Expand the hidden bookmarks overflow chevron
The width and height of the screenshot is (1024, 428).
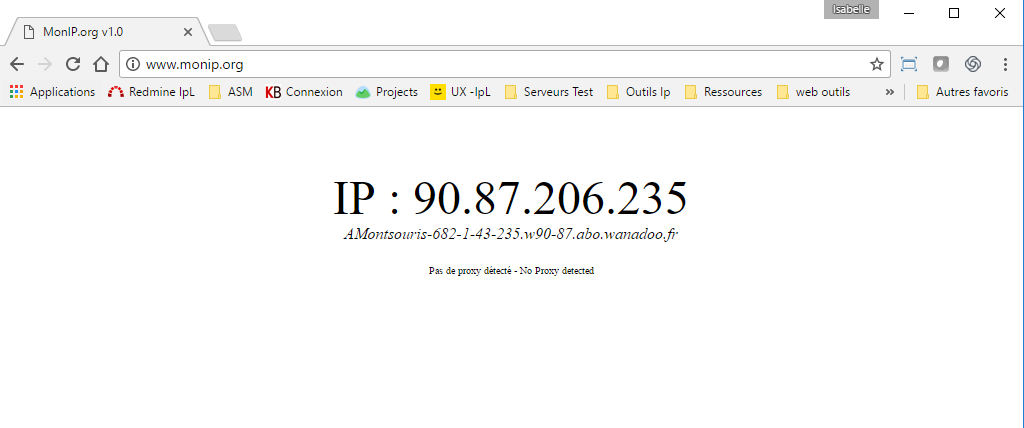point(889,92)
